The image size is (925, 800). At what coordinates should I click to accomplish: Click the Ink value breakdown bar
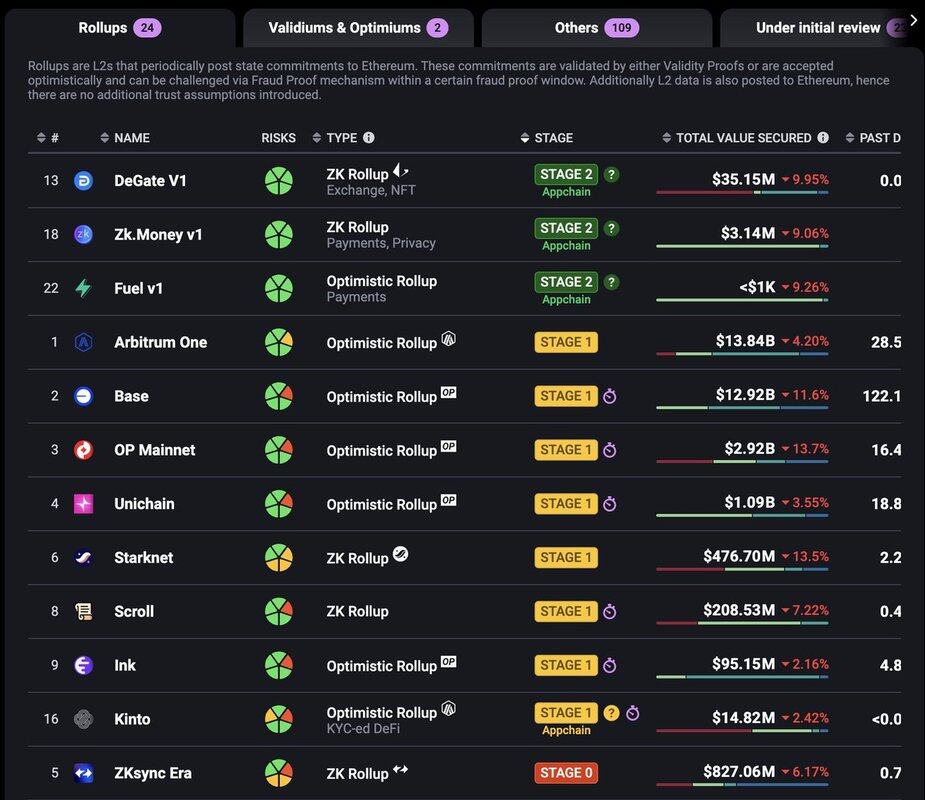point(742,677)
